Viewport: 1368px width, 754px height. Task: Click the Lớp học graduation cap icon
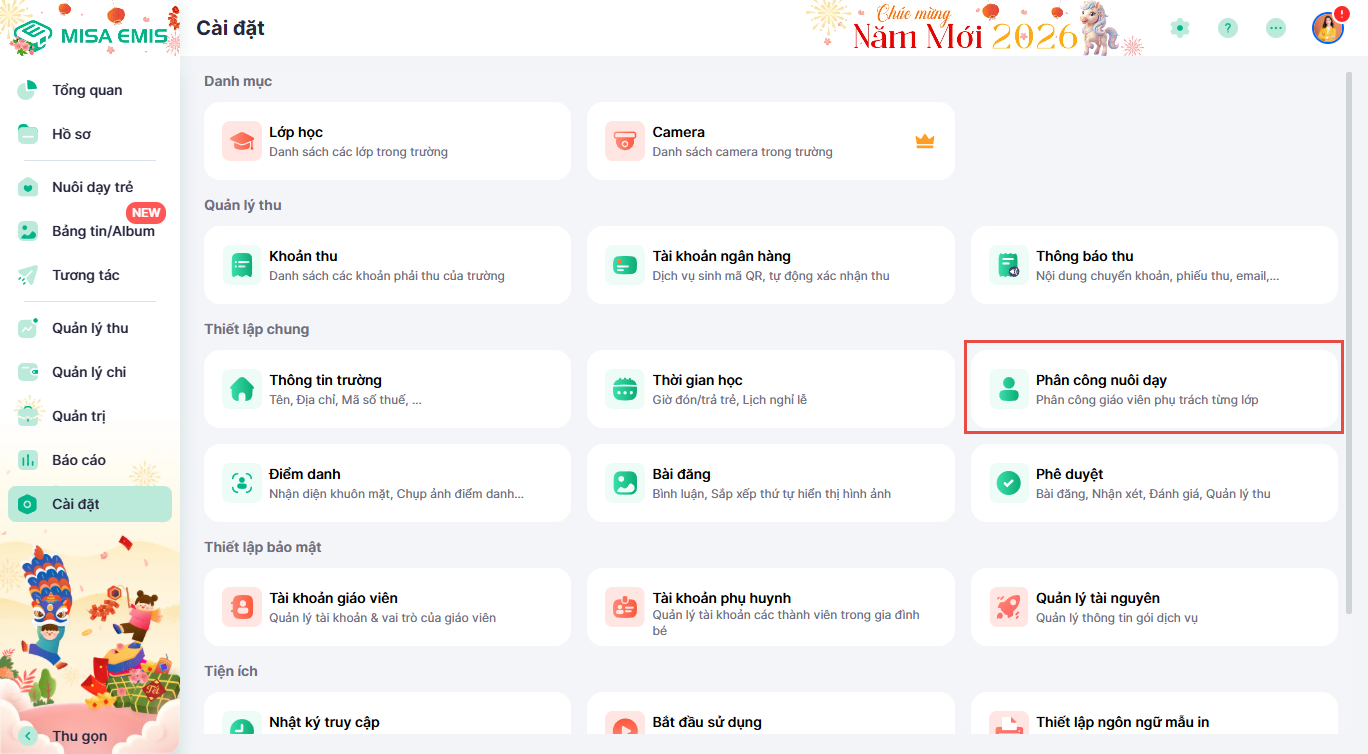tap(242, 141)
